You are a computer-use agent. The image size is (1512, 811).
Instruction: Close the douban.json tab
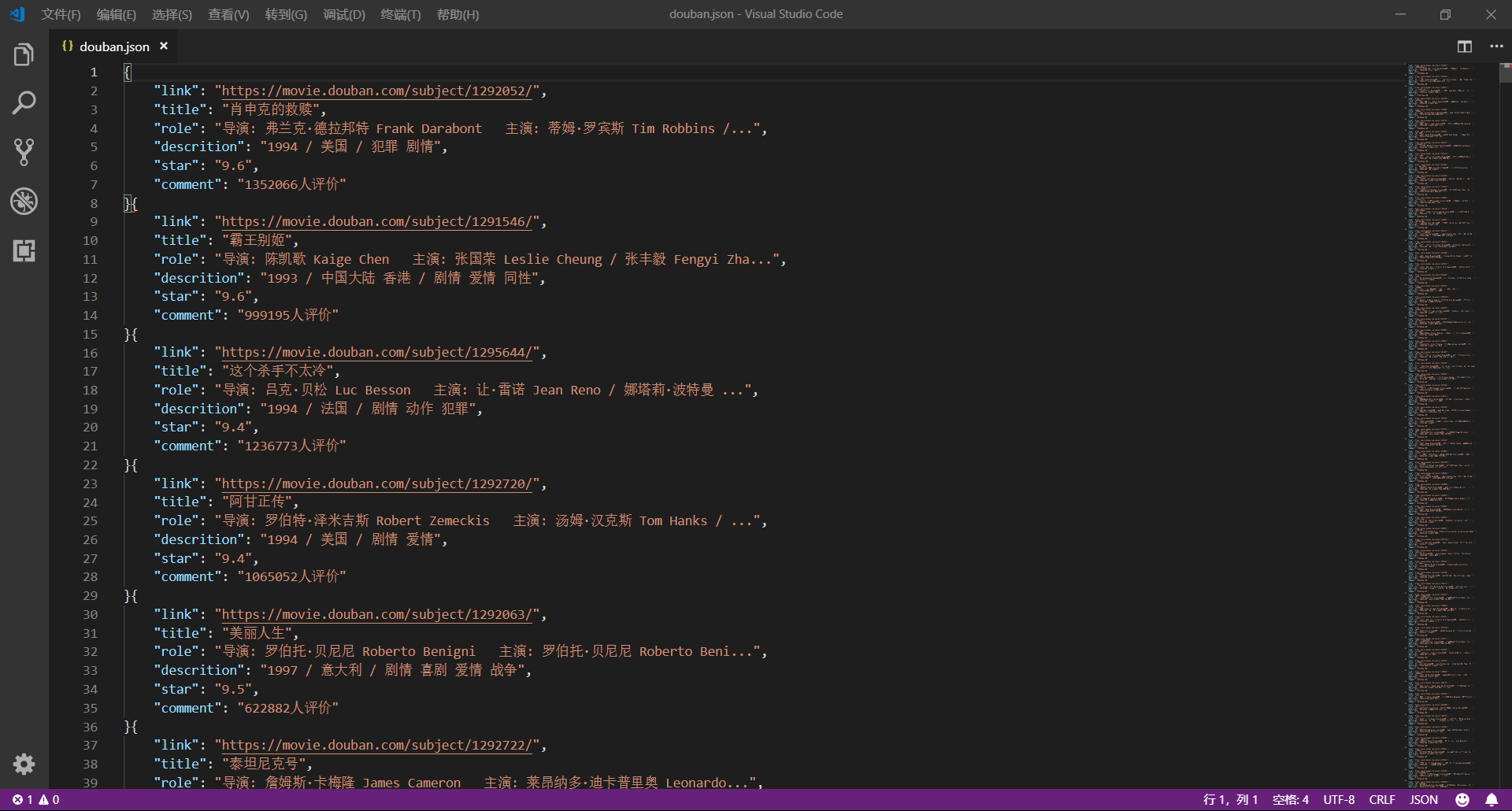[x=164, y=46]
